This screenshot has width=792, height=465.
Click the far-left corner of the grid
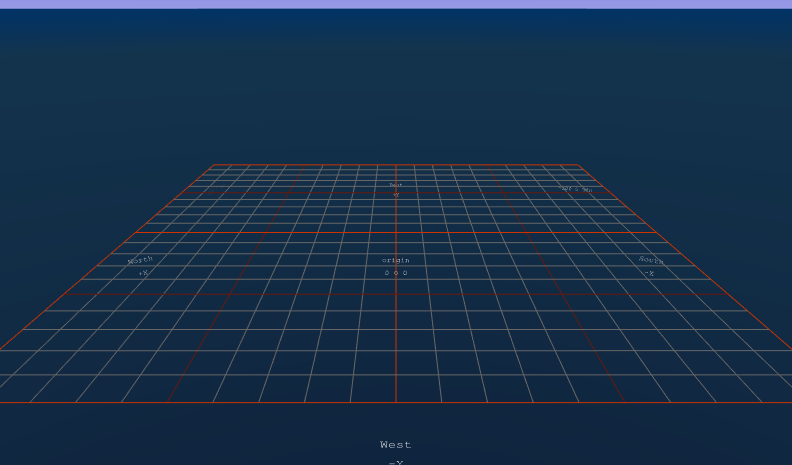(x=214, y=165)
